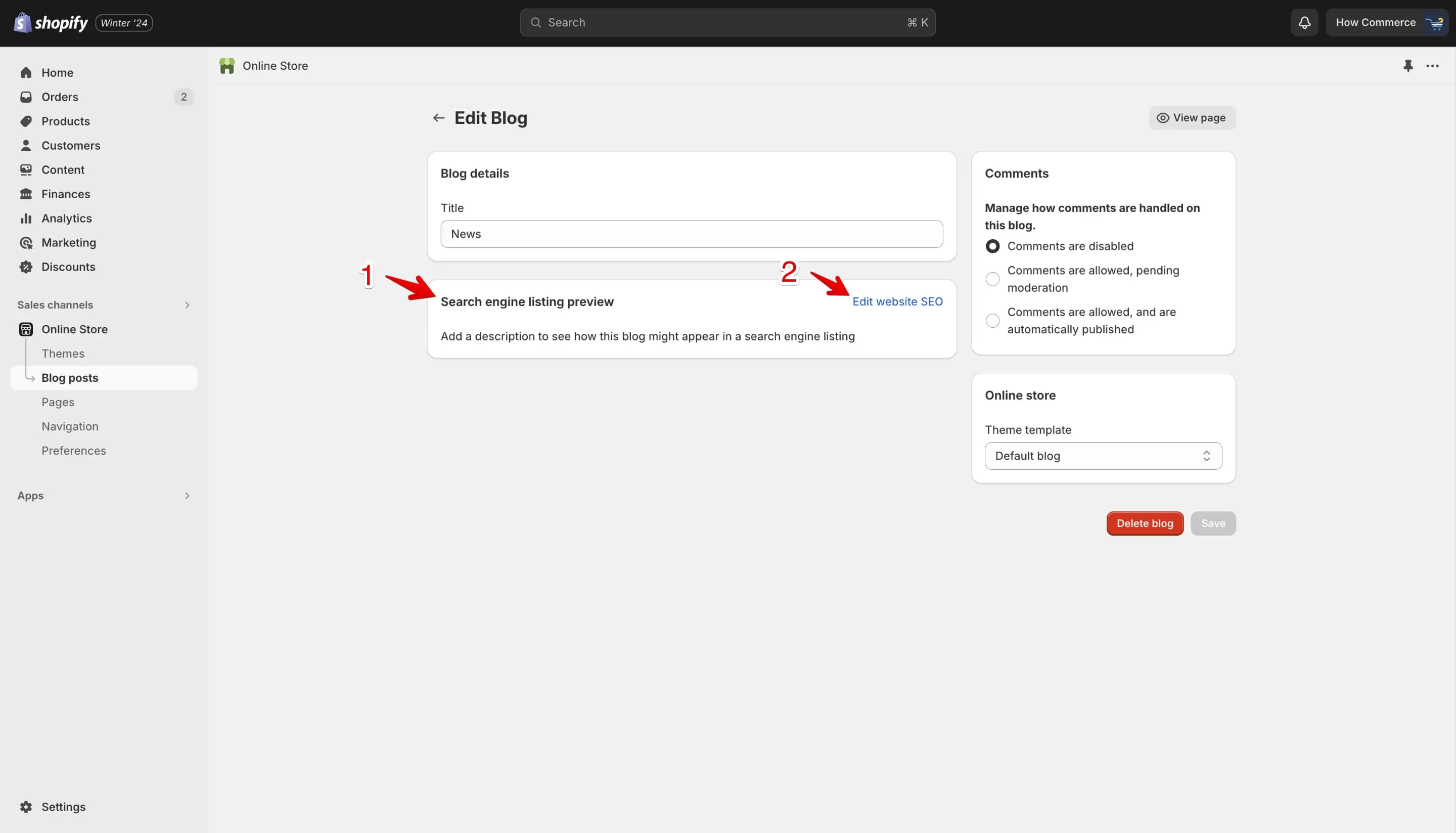Expand Sales channels chevron

point(187,305)
